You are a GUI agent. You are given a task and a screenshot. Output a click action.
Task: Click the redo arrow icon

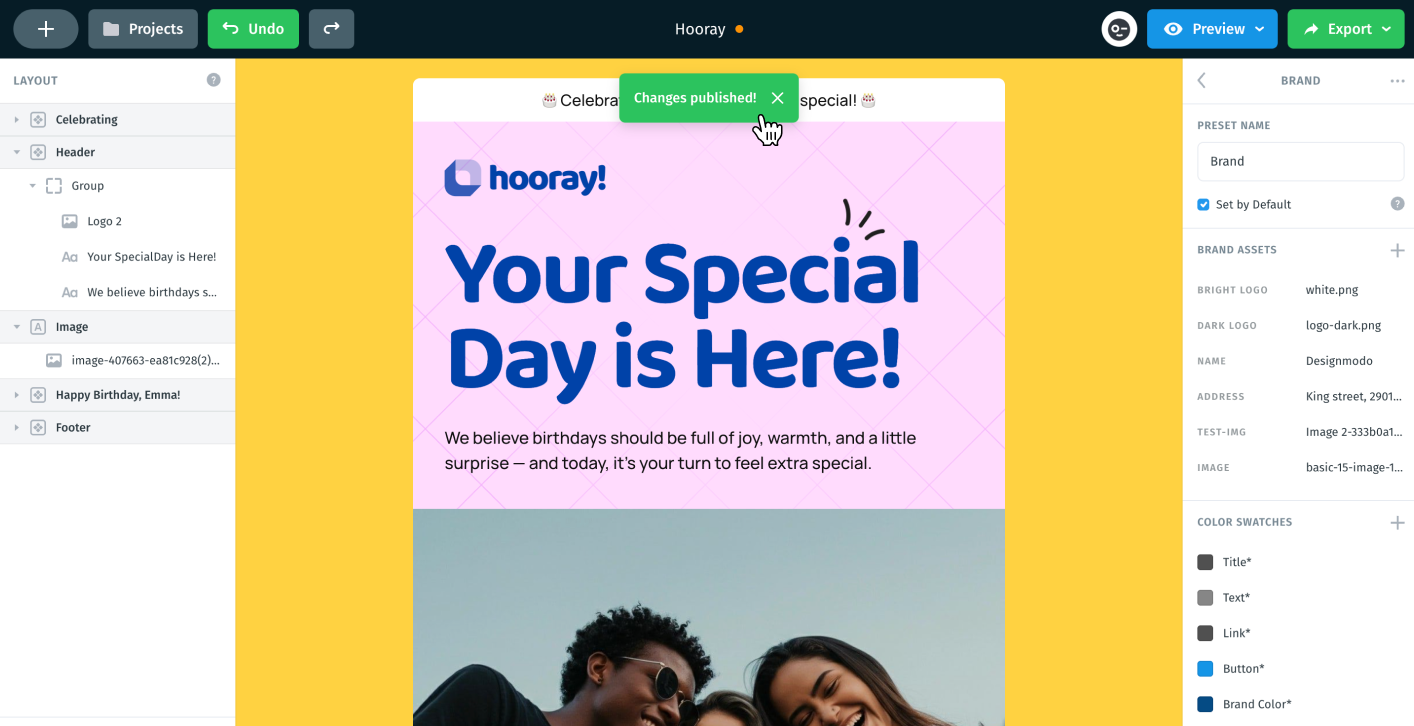point(331,29)
